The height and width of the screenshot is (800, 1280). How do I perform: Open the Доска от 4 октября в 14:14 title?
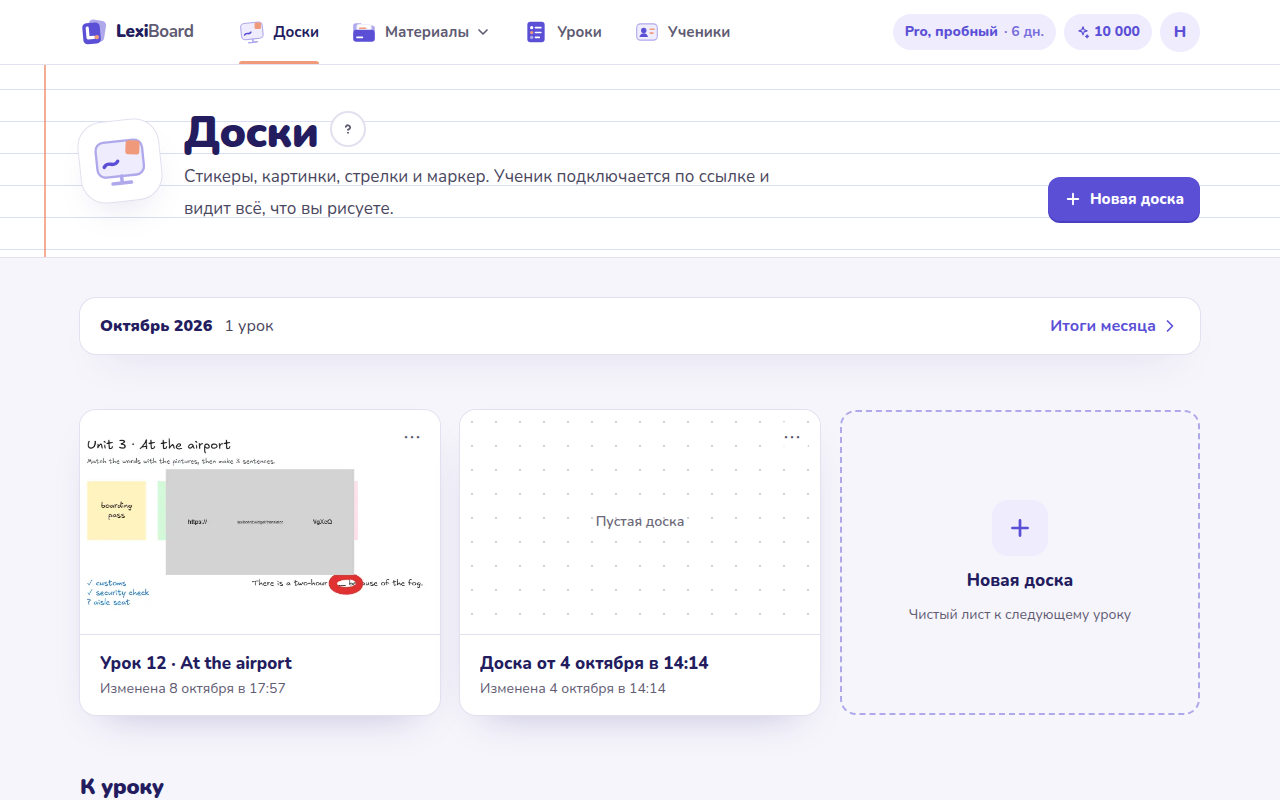pyautogui.click(x=594, y=663)
